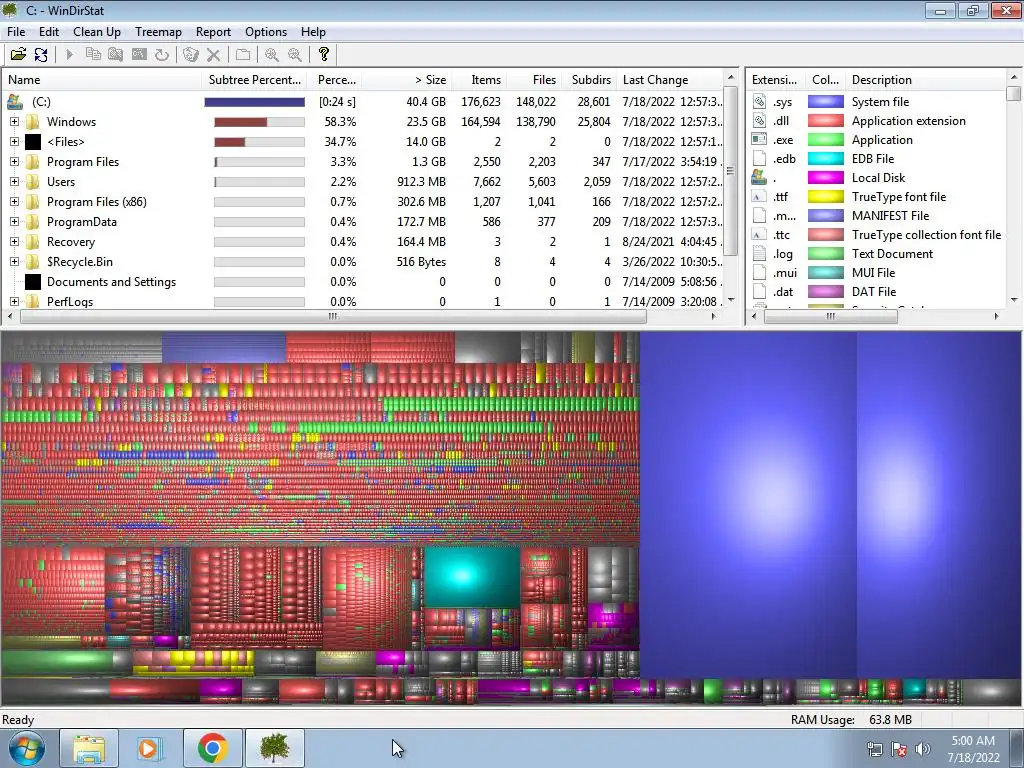Screen dimensions: 1024x768
Task: Select the (C:) drive icon in tree
Action: point(15,102)
